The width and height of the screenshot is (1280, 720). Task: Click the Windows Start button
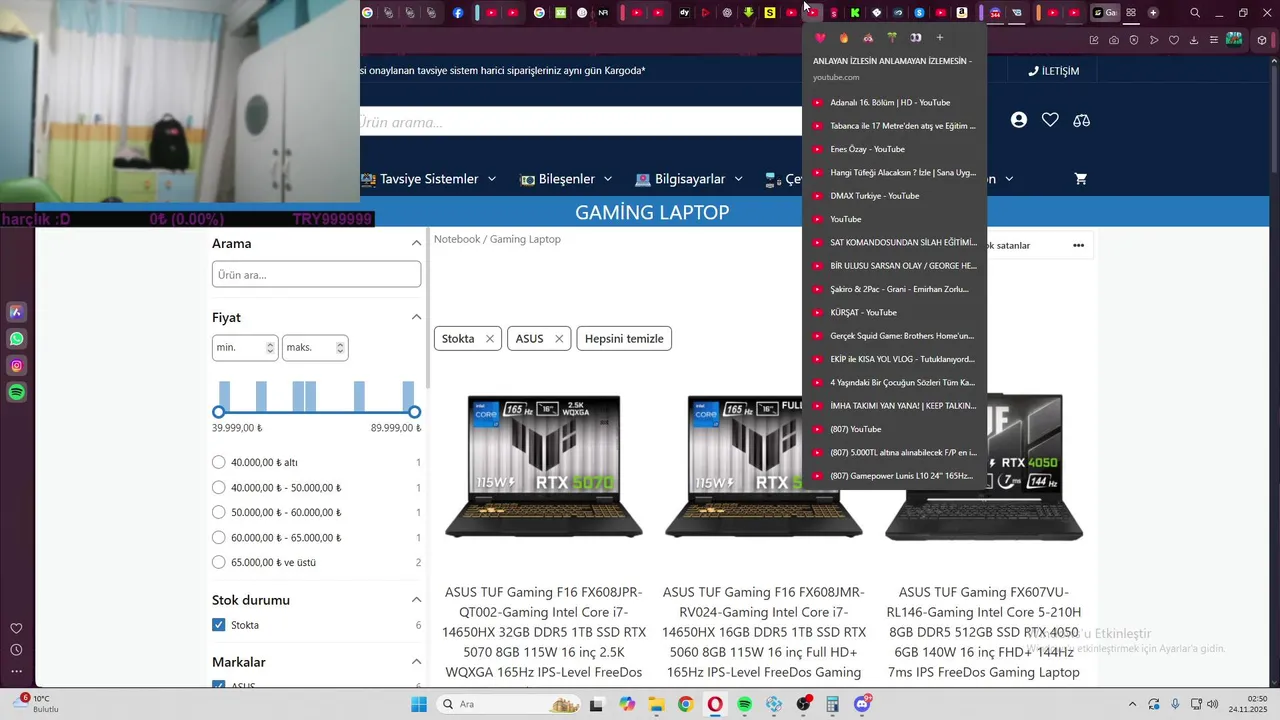pos(419,704)
